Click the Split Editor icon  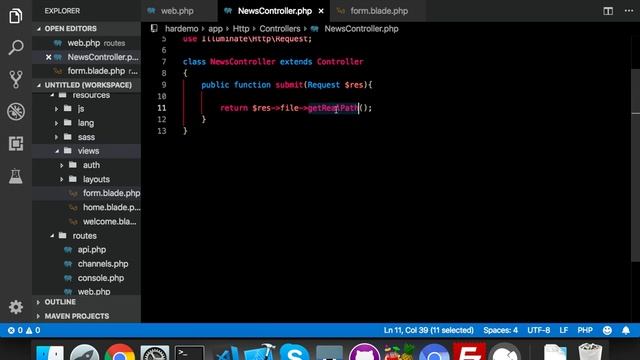(x=608, y=11)
